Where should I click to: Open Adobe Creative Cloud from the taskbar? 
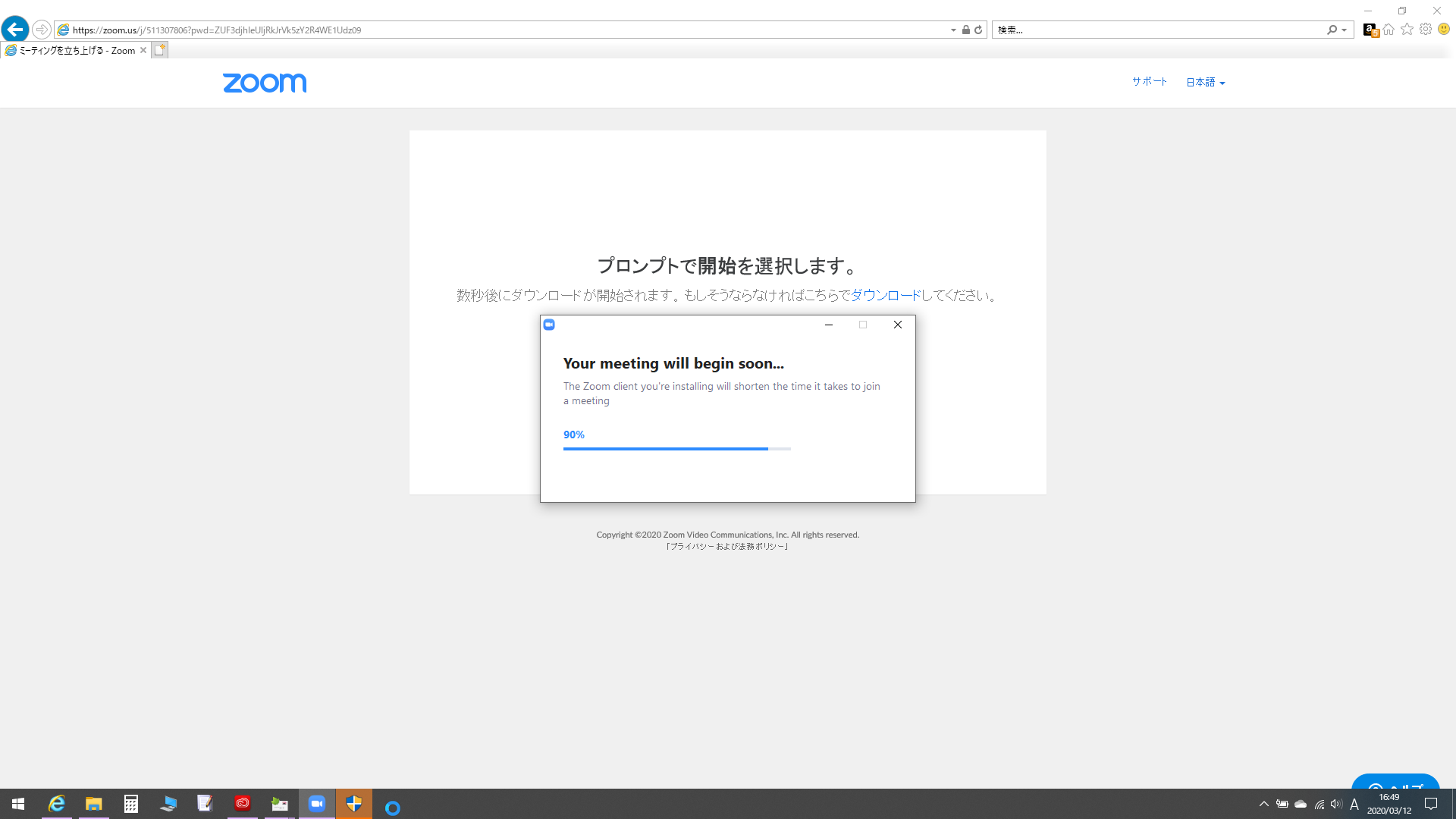[x=242, y=804]
